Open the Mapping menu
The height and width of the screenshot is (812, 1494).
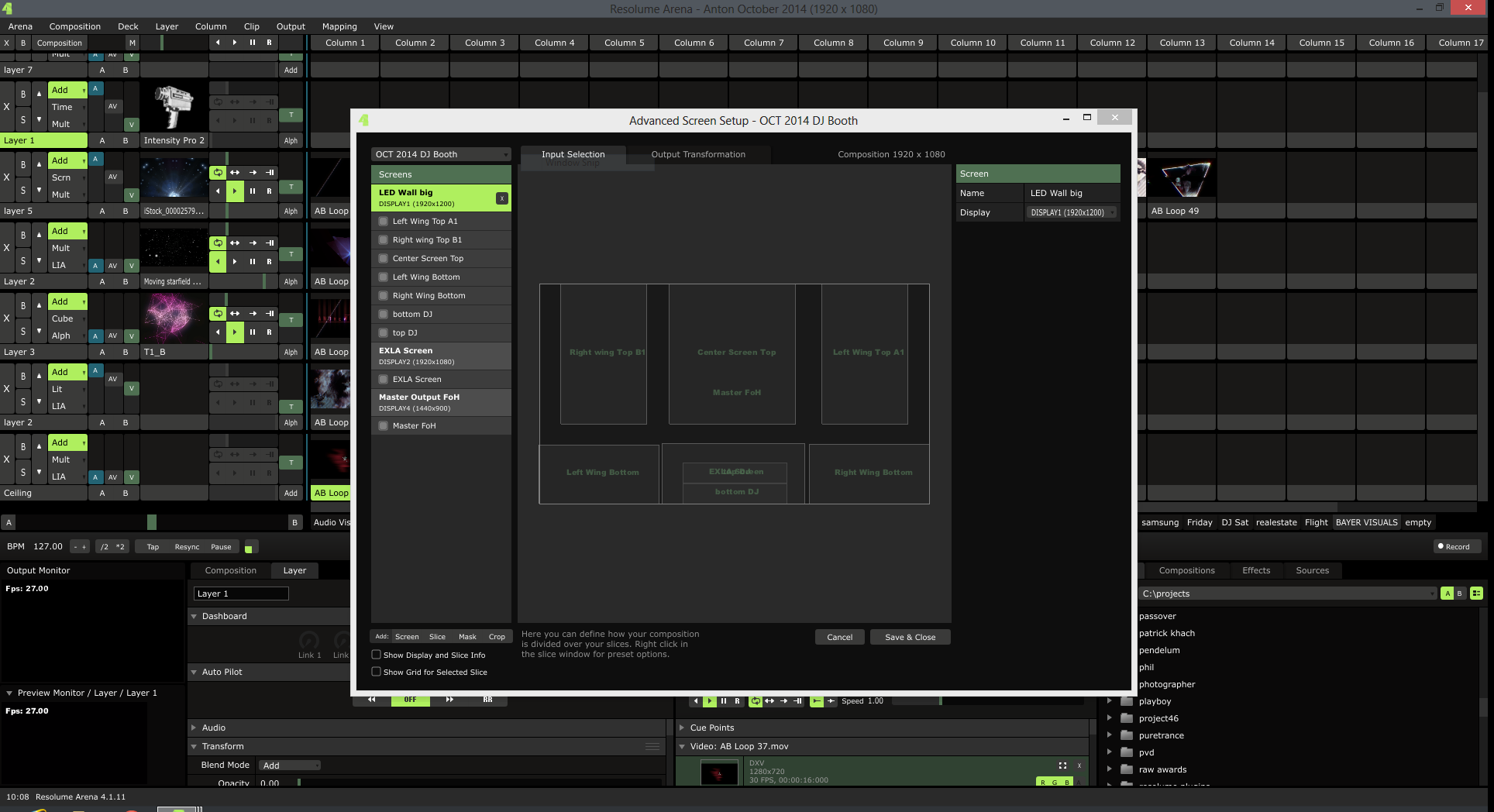(x=339, y=26)
